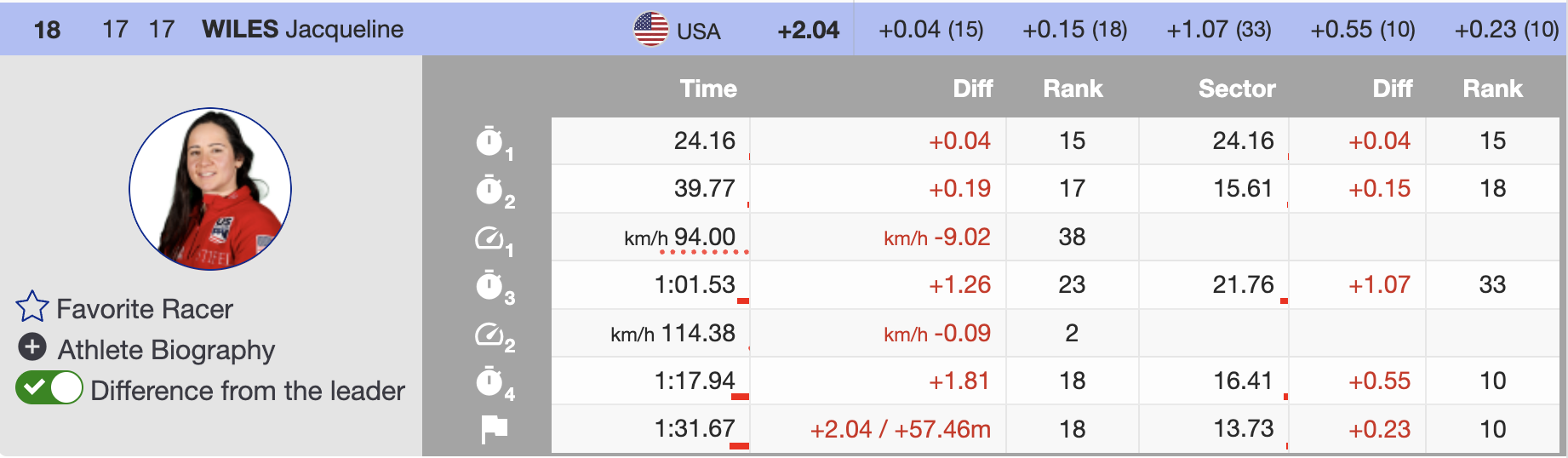
Task: Click the first Rank column header
Action: [1073, 89]
